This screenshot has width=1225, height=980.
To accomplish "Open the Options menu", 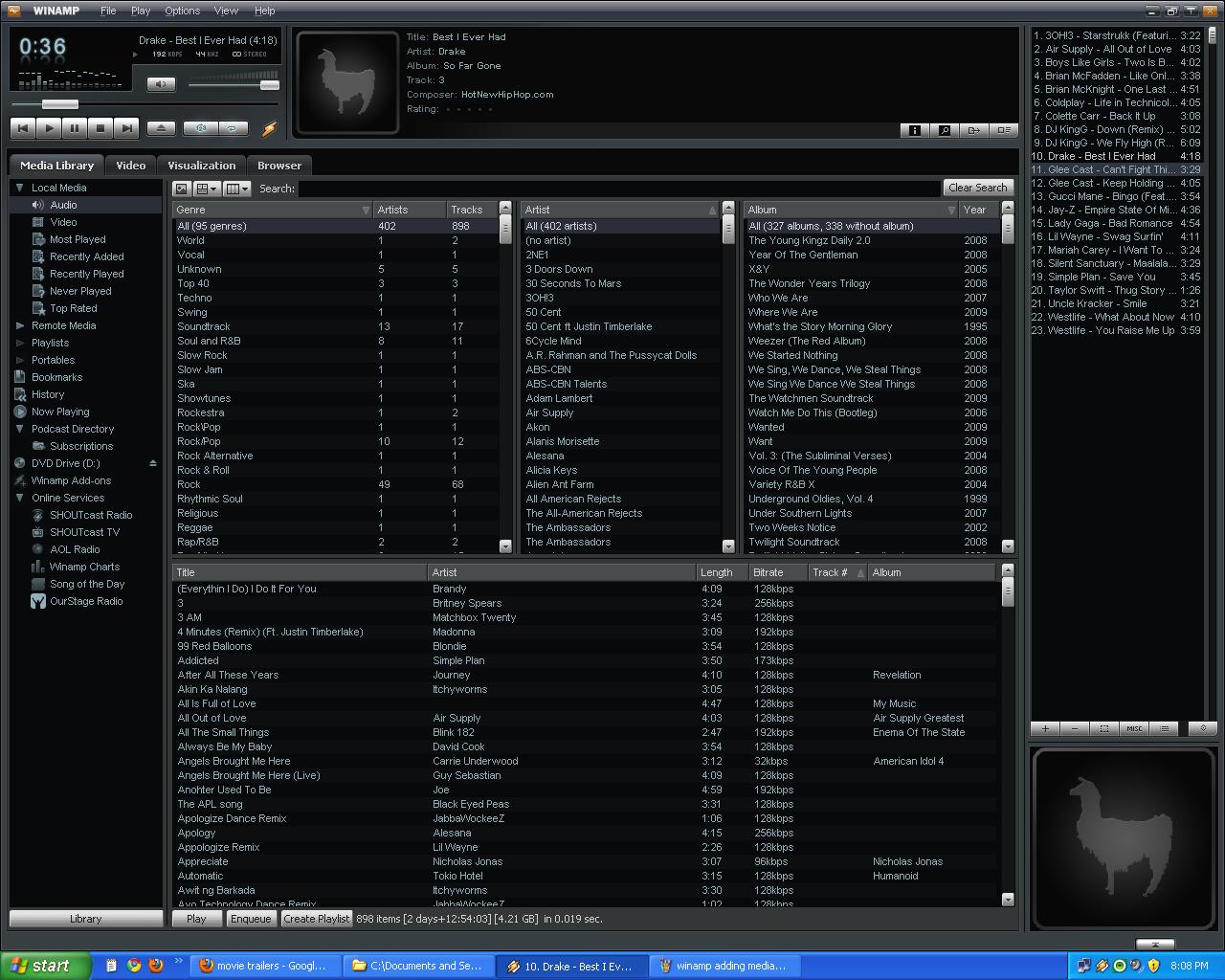I will point(182,11).
